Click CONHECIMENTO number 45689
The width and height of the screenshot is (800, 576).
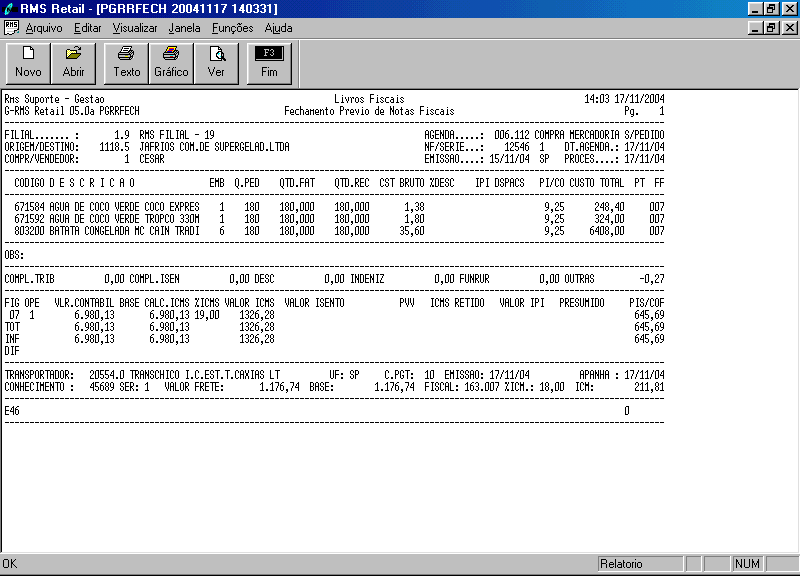(x=102, y=387)
